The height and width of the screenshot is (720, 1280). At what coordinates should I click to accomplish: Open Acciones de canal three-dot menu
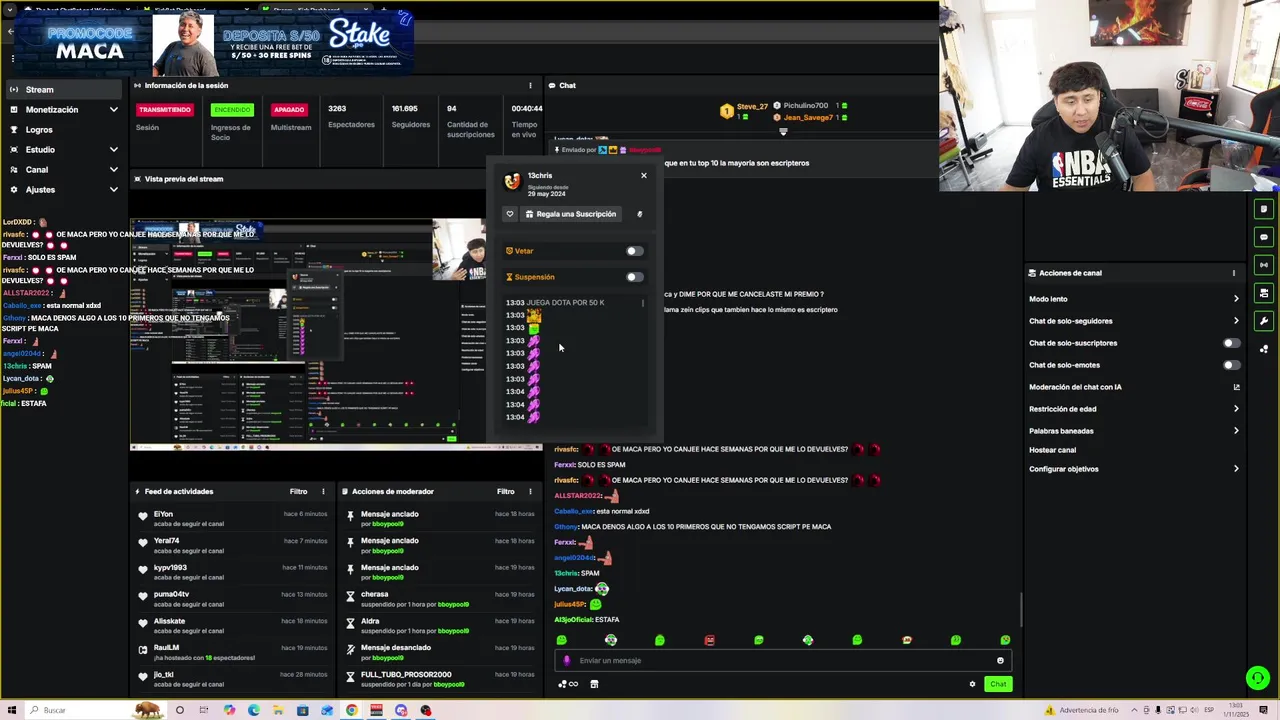pyautogui.click(x=1234, y=273)
